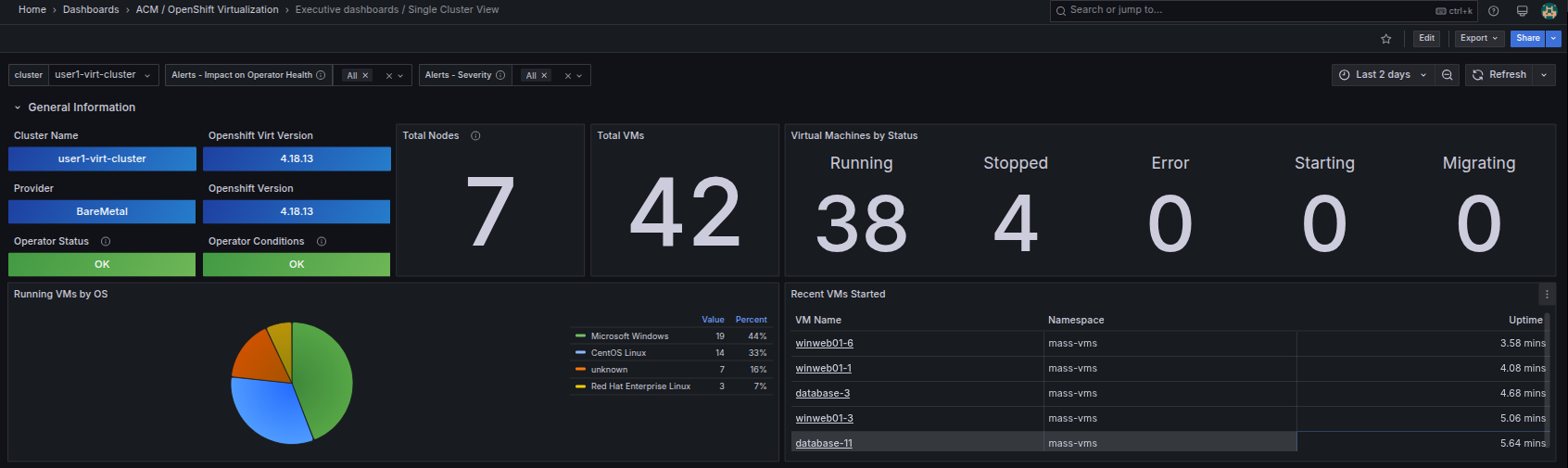Click the OK value under Operator Status
This screenshot has width=1568, height=468.
tap(102, 264)
